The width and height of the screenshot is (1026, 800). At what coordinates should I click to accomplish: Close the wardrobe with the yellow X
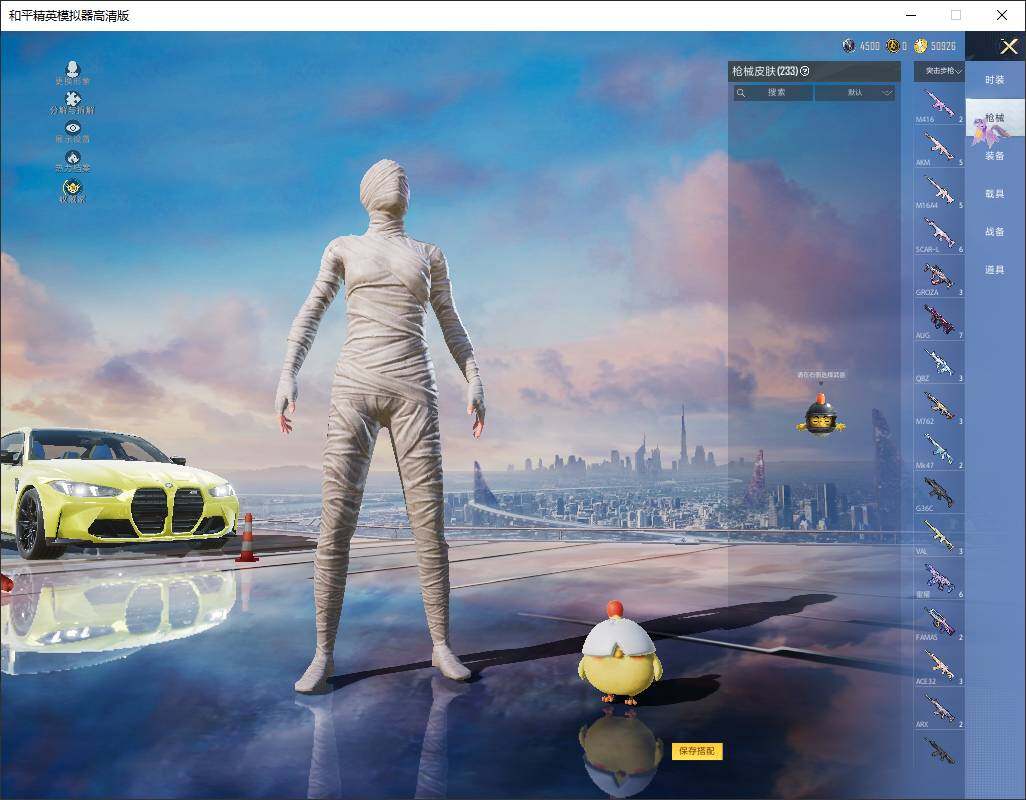click(x=1008, y=46)
